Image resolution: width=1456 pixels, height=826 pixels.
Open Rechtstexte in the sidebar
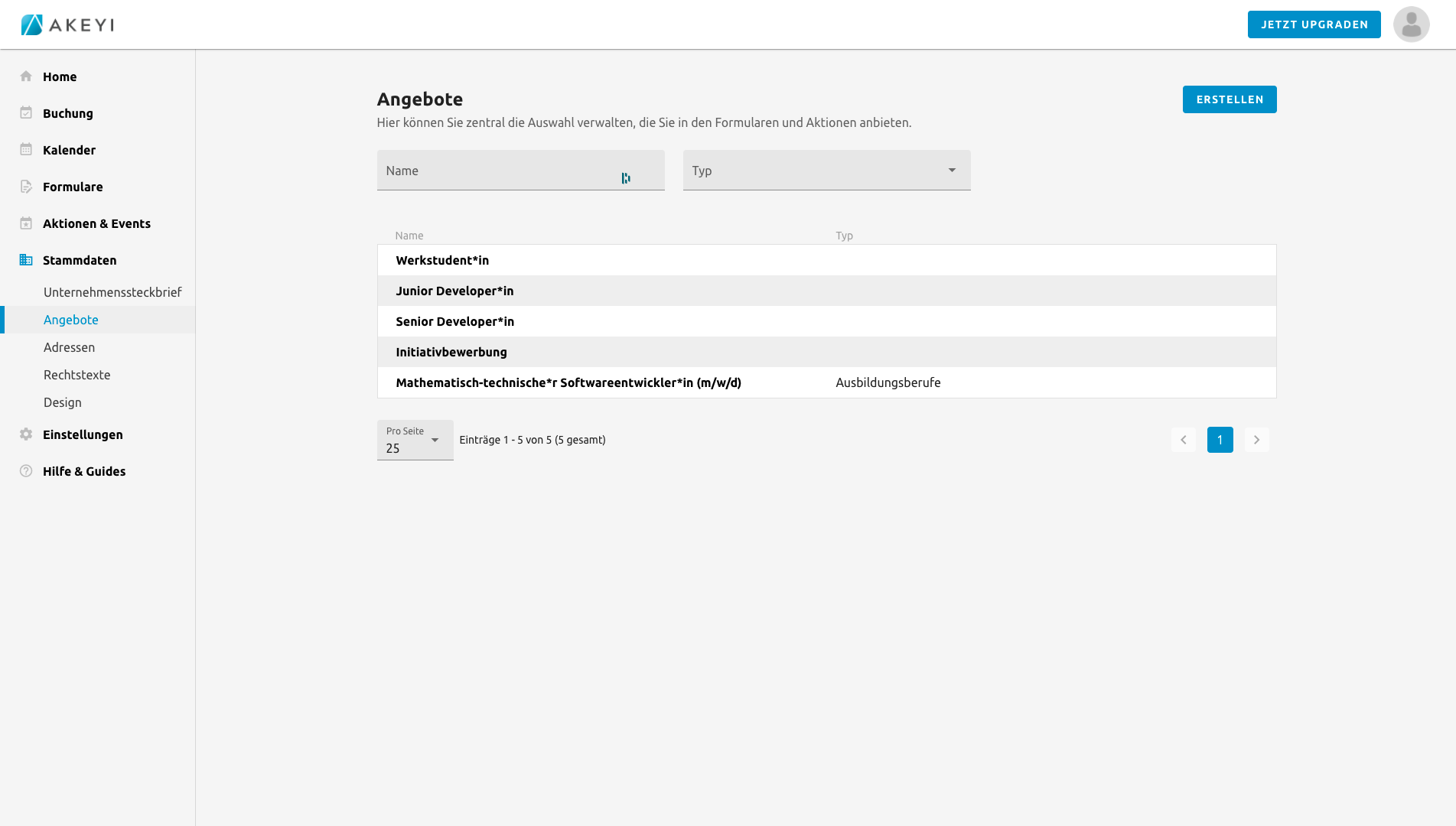coord(77,375)
